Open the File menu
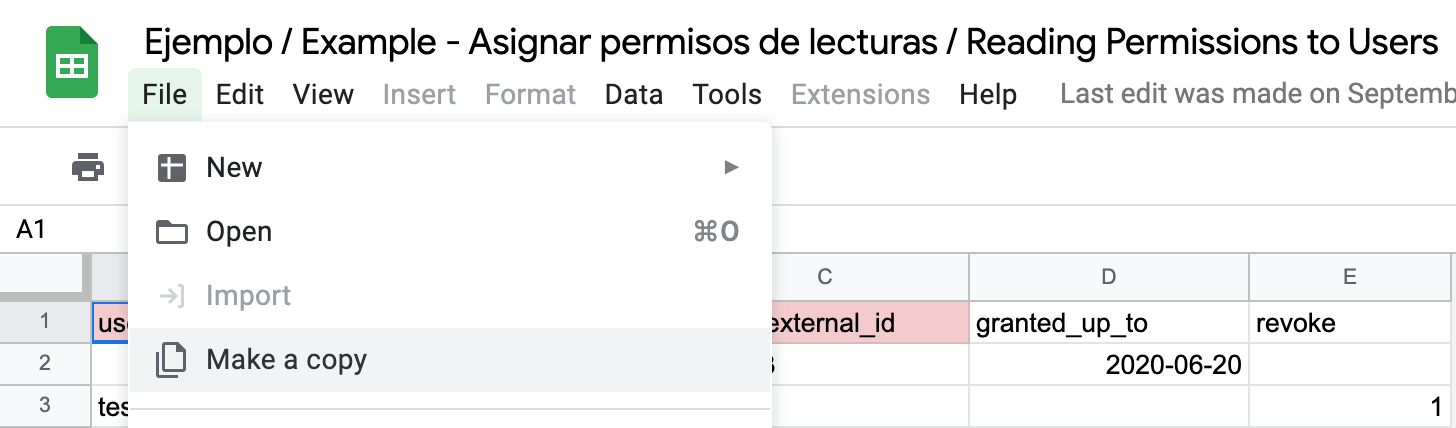 coord(165,95)
